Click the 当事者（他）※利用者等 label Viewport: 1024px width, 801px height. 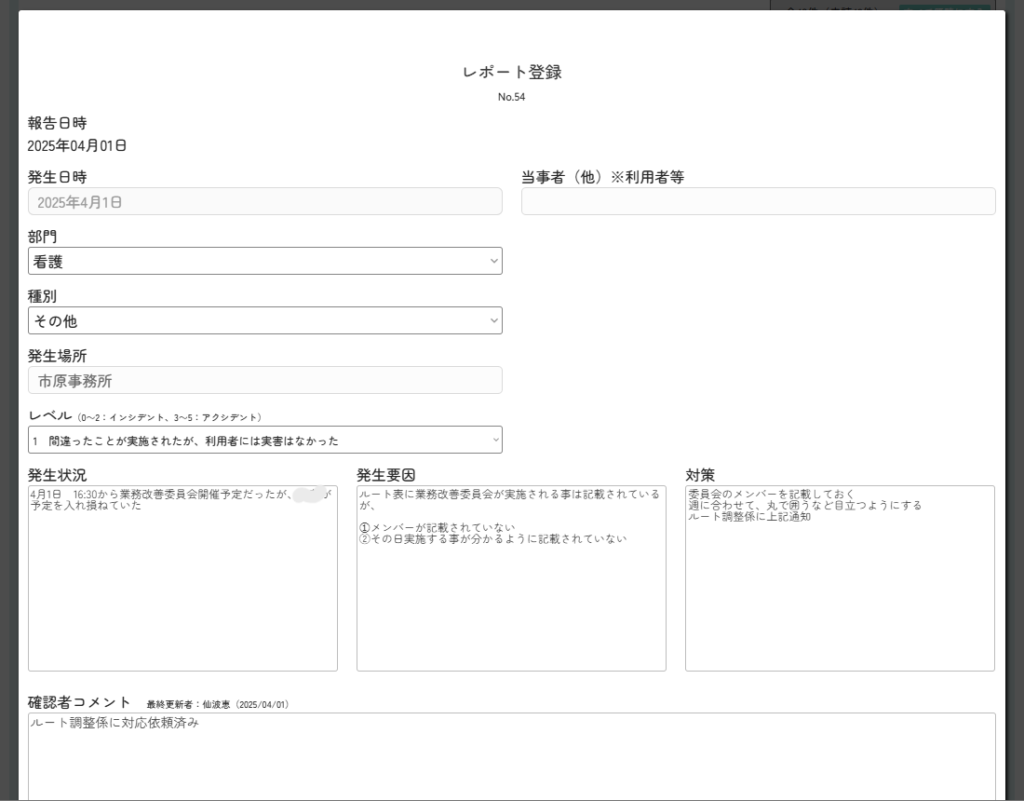pyautogui.click(x=602, y=177)
